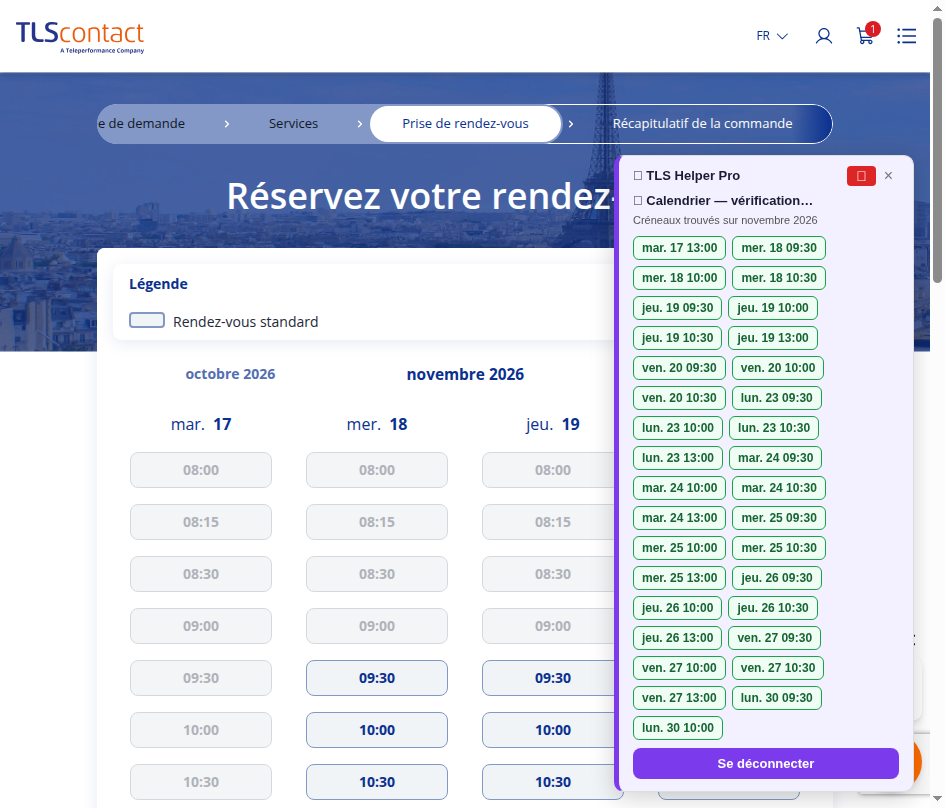Select helper slot jeu. 19 09:30
This screenshot has height=808, width=945.
click(677, 308)
